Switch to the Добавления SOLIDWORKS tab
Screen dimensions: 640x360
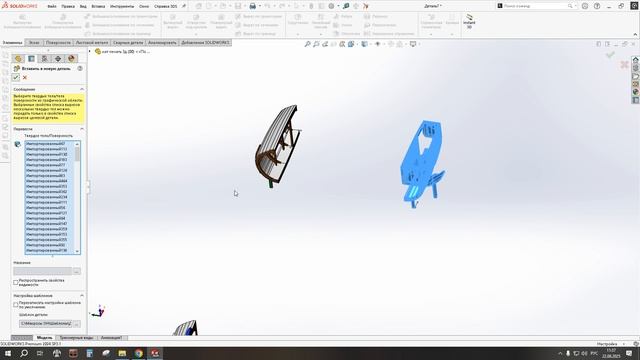[205, 42]
